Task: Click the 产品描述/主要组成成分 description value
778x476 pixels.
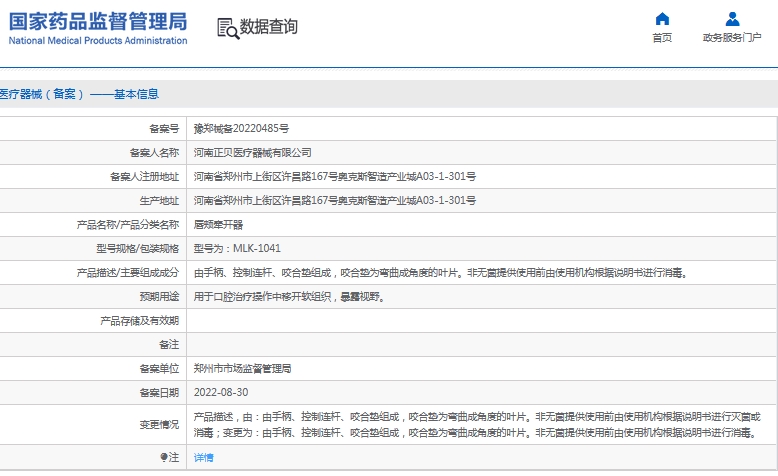Action: [441, 272]
